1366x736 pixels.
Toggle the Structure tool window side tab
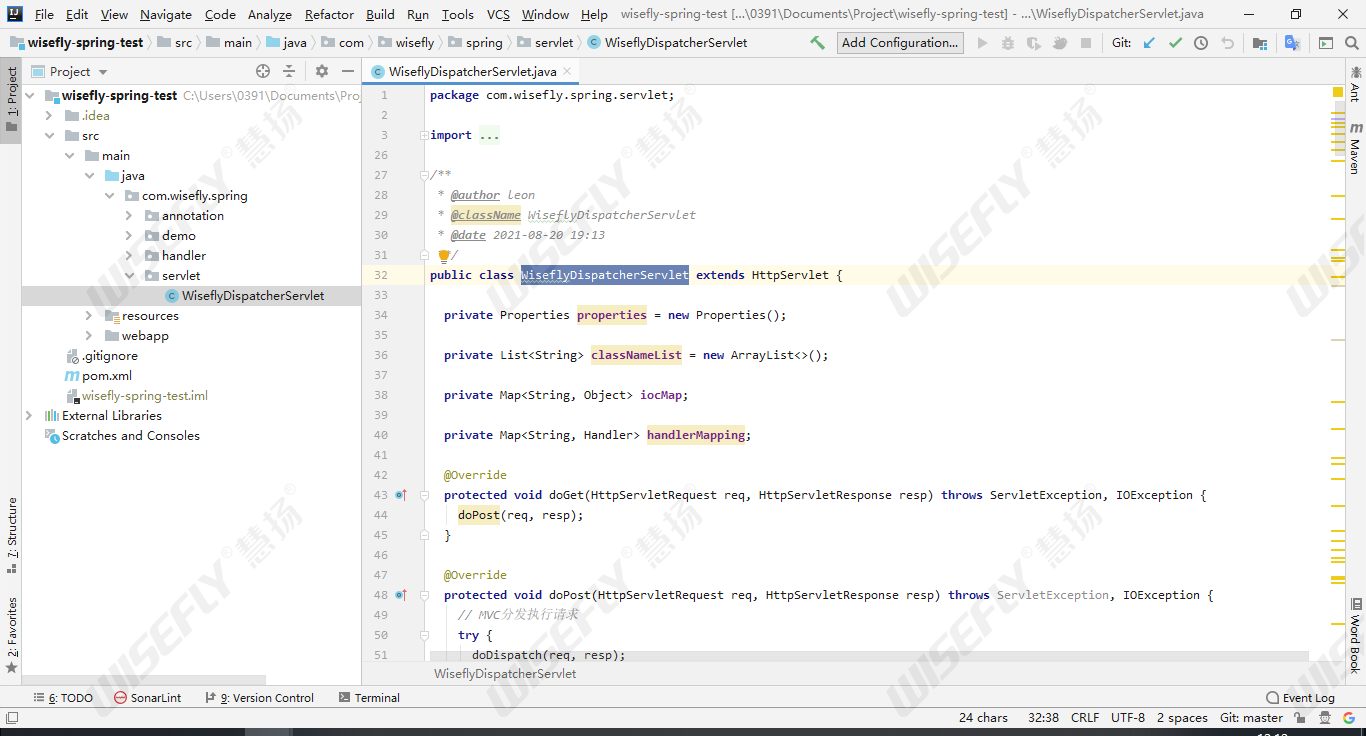(11, 536)
